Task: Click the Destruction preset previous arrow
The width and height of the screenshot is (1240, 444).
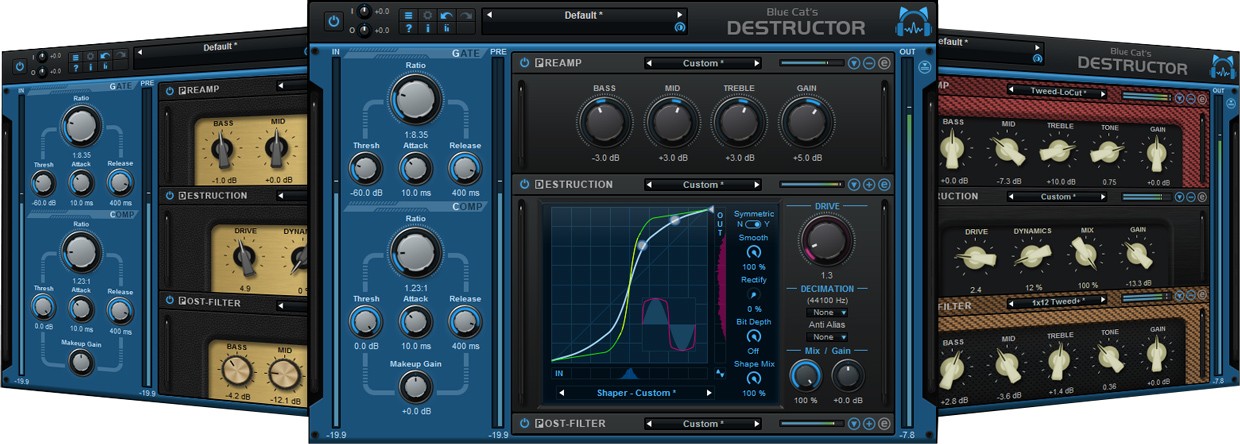Action: [x=650, y=184]
